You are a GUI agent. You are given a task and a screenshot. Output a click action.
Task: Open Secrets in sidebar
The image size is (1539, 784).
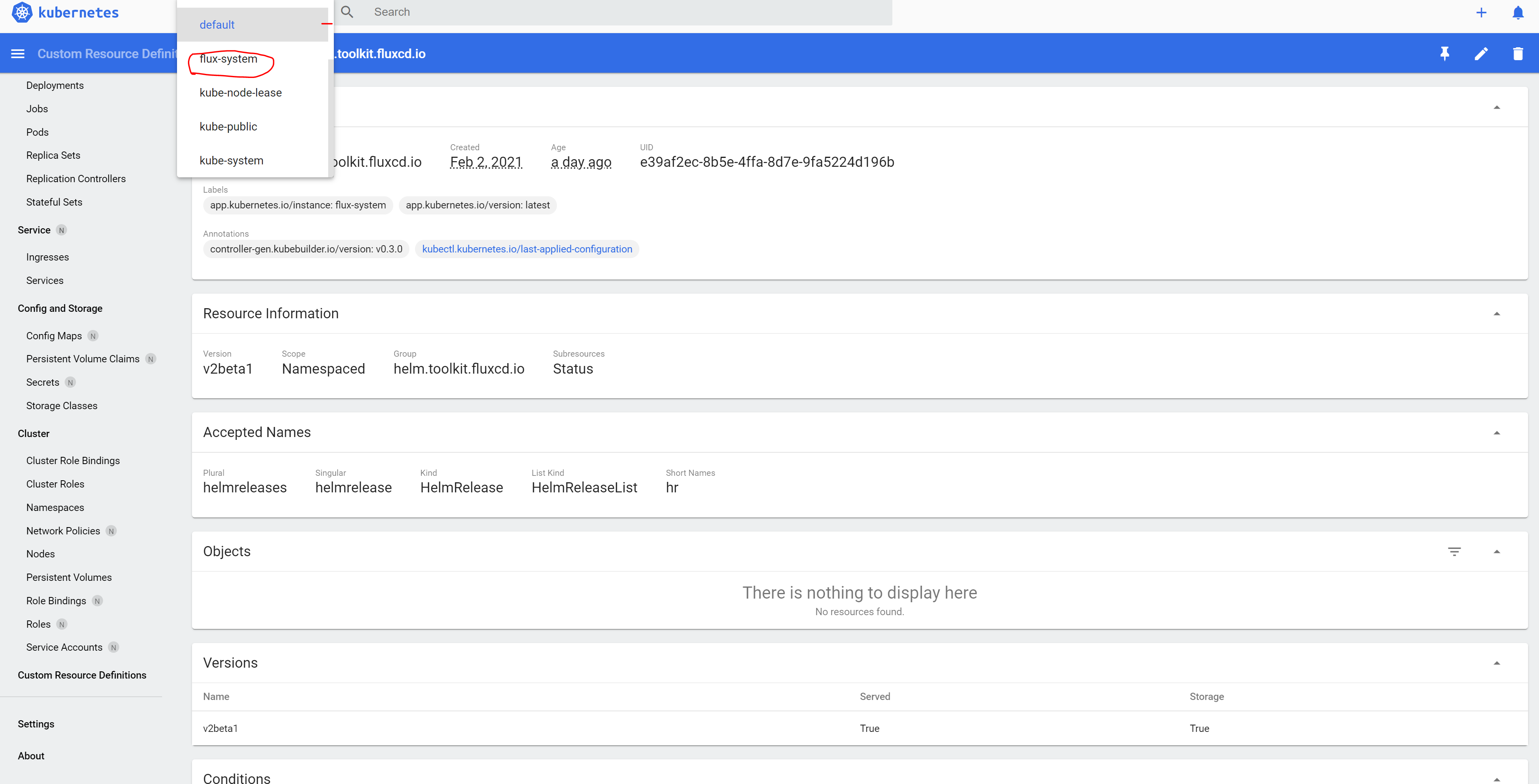[42, 382]
